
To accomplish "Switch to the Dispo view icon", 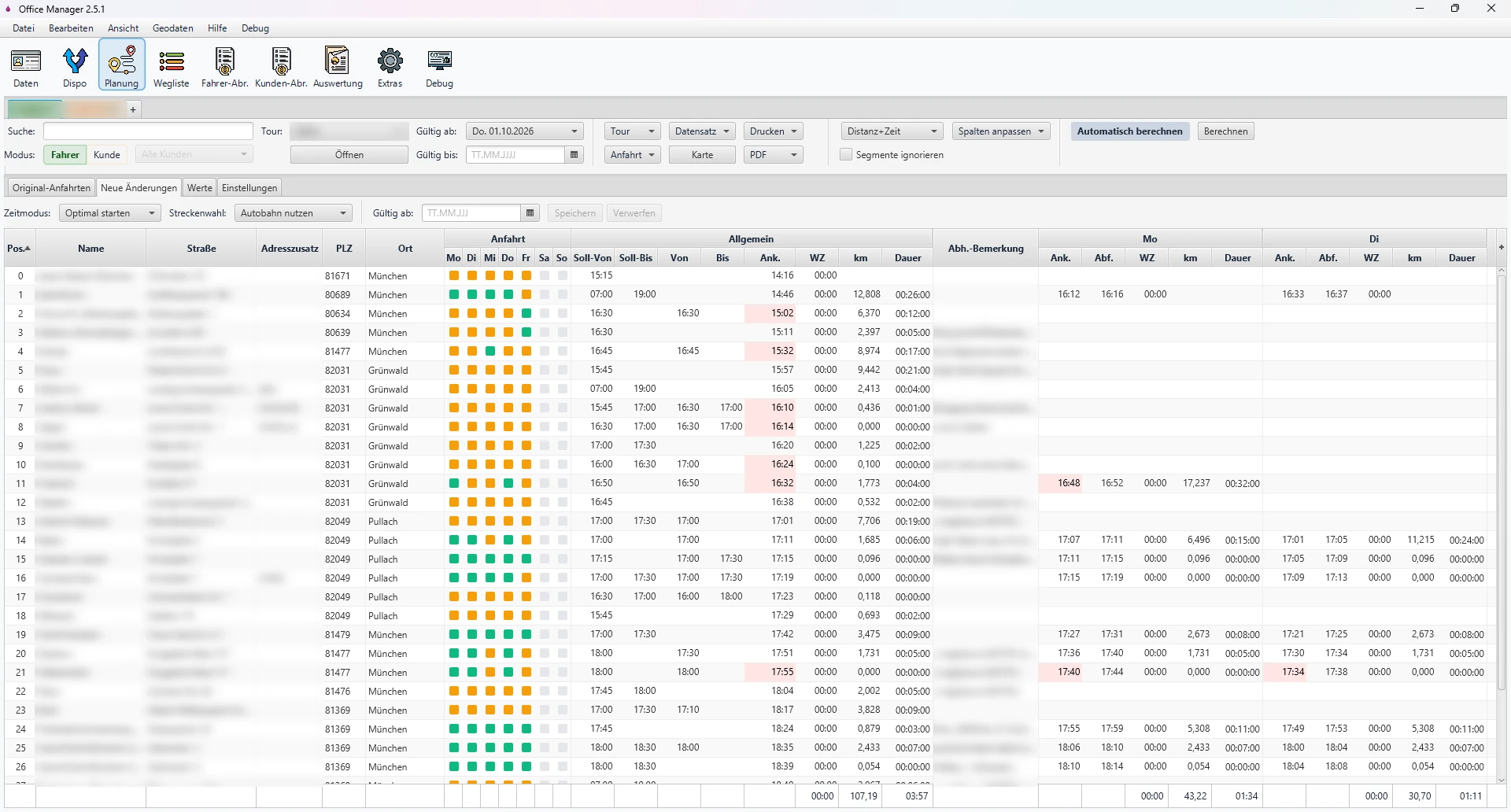I will [75, 66].
